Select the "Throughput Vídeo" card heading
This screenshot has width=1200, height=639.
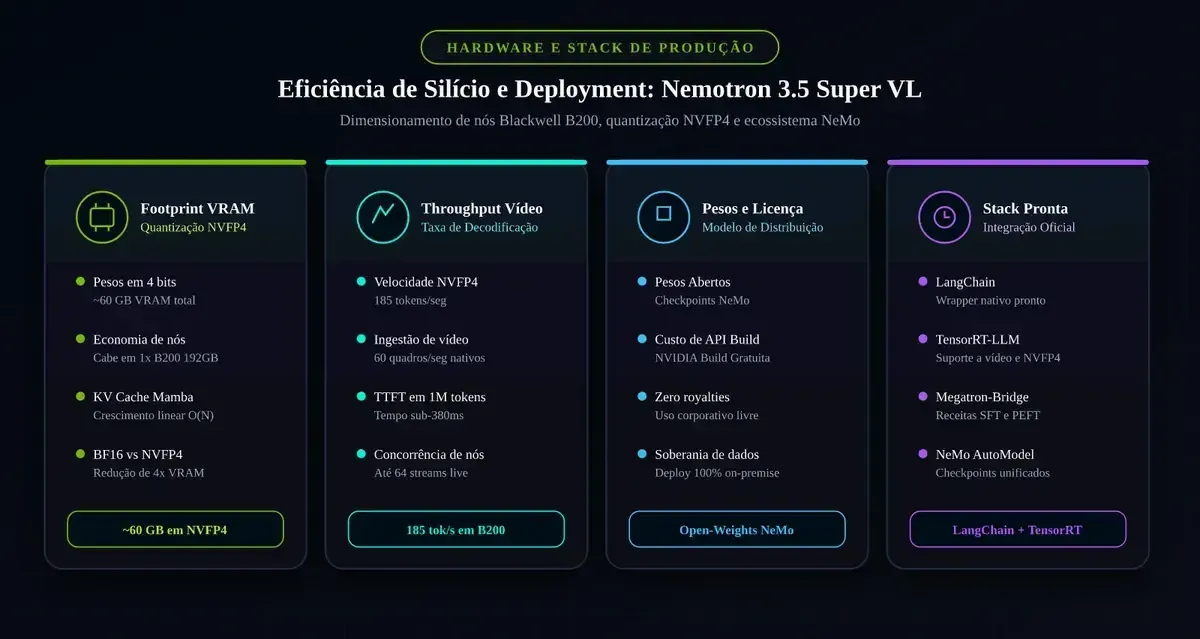pos(482,208)
